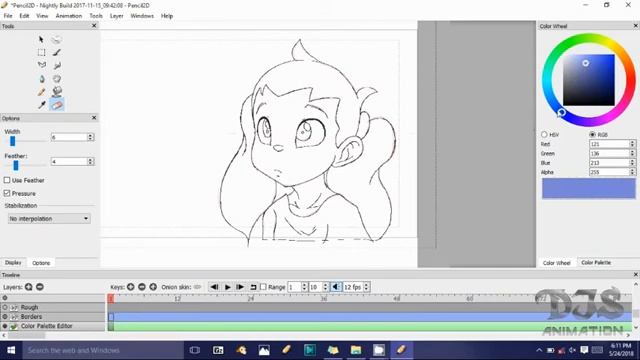Close the Color Wheel panel

[x=636, y=26]
